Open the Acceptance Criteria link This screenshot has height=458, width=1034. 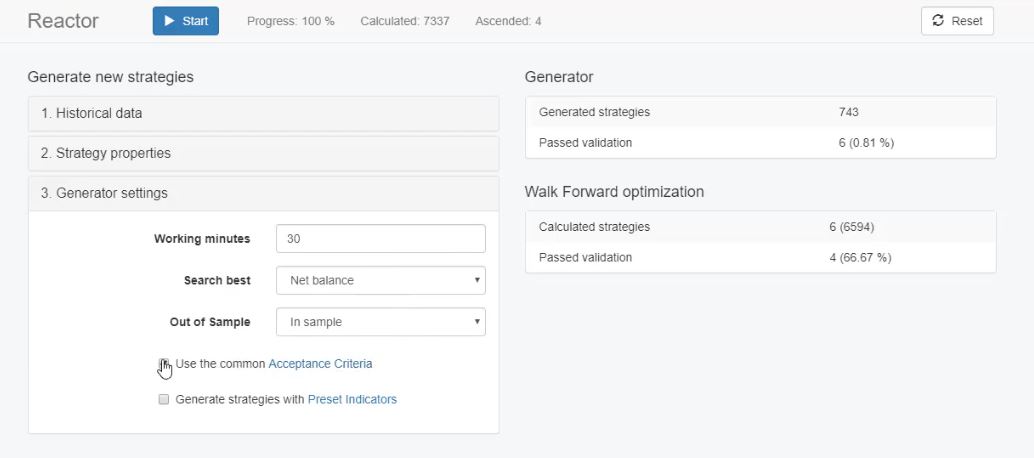pos(320,364)
